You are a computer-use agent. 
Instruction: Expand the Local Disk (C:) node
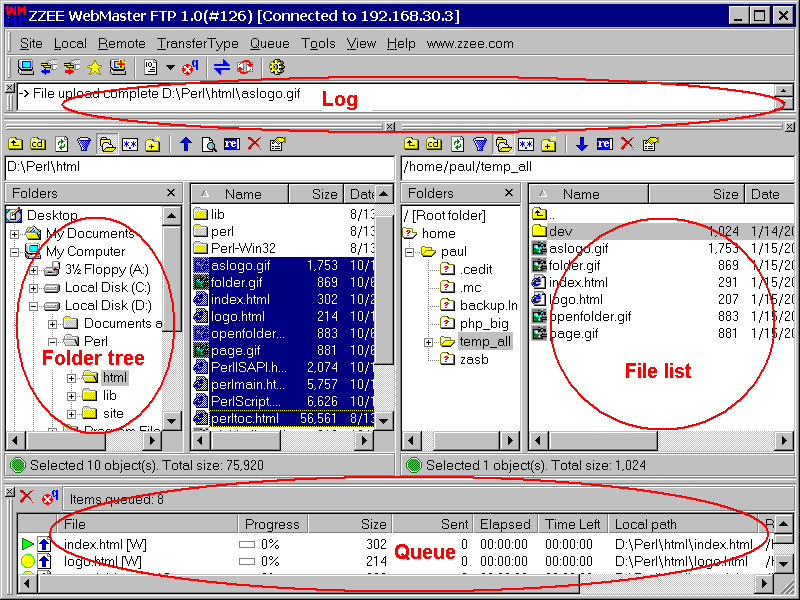pyautogui.click(x=34, y=288)
